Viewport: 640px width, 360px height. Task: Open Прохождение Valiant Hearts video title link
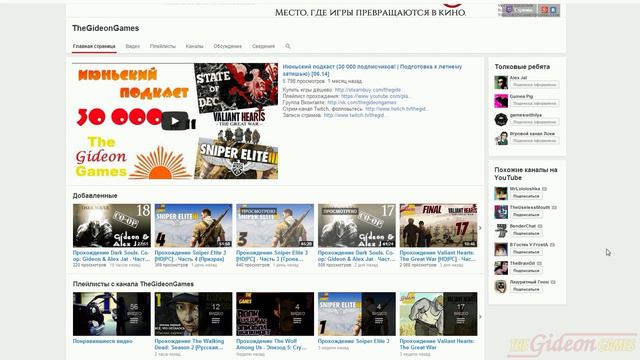[x=438, y=256]
